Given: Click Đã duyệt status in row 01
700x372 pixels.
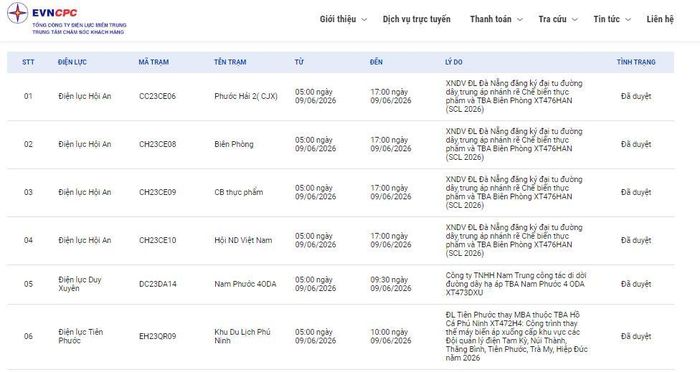Looking at the screenshot, I should pos(636,96).
